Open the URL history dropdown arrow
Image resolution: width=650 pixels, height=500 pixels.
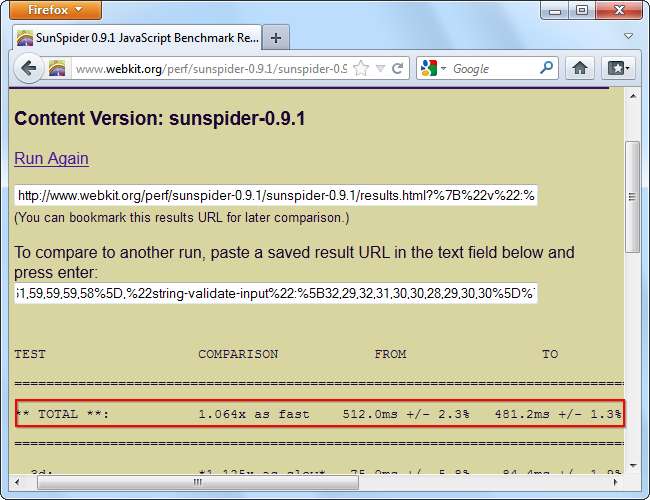tap(380, 68)
